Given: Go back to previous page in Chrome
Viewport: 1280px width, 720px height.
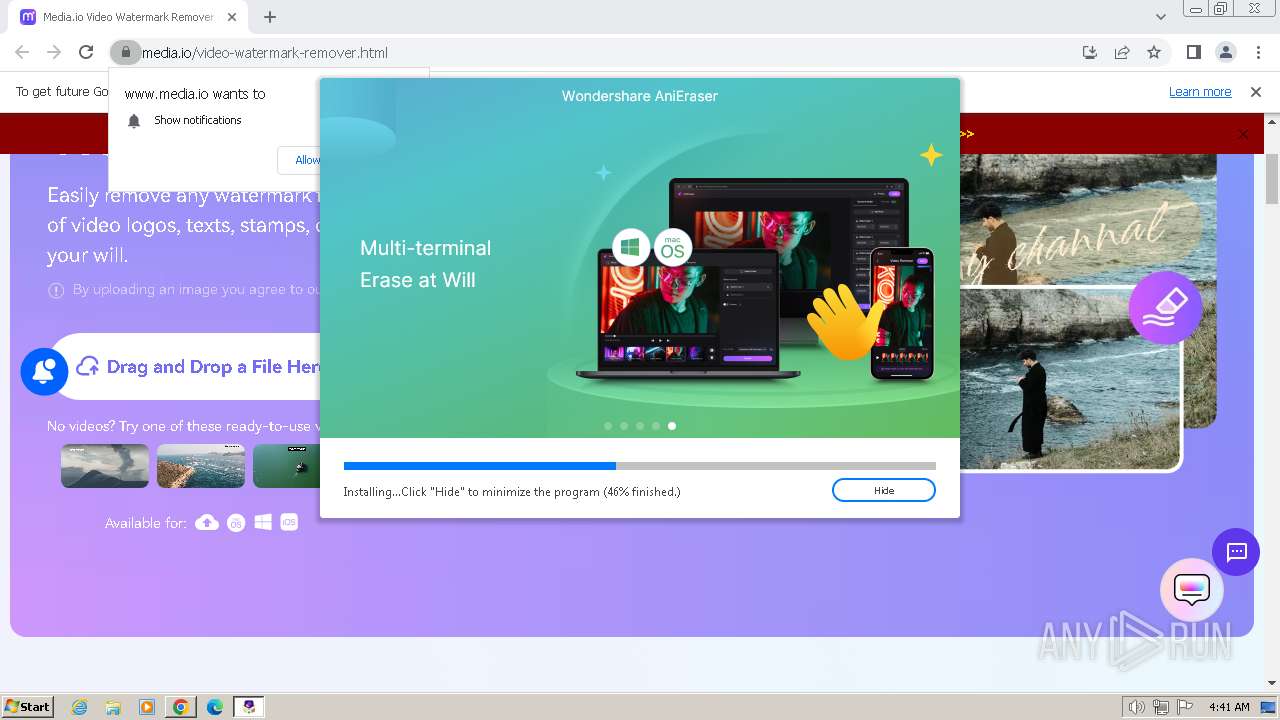Looking at the screenshot, I should click(22, 52).
